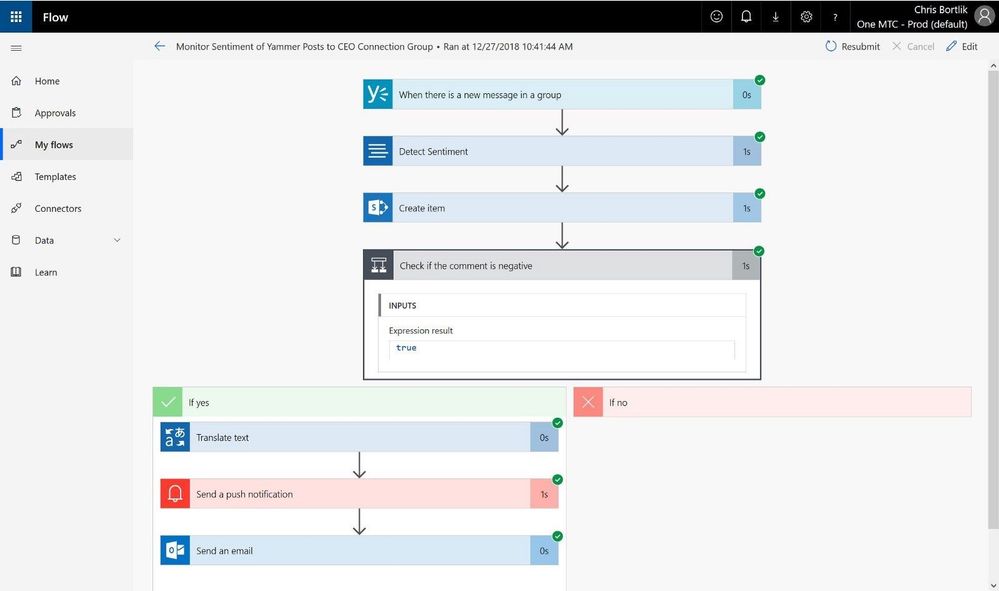999x591 pixels.
Task: Expand the Data menu chevron
Action: (x=117, y=240)
